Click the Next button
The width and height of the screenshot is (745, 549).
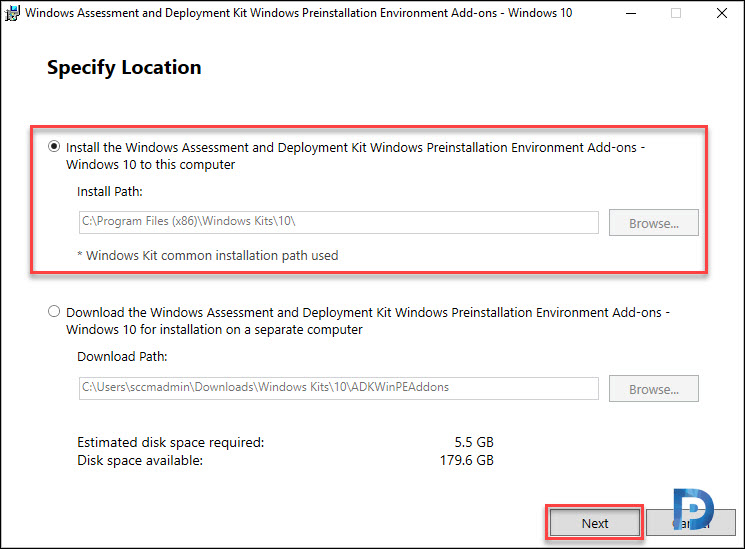tap(594, 523)
